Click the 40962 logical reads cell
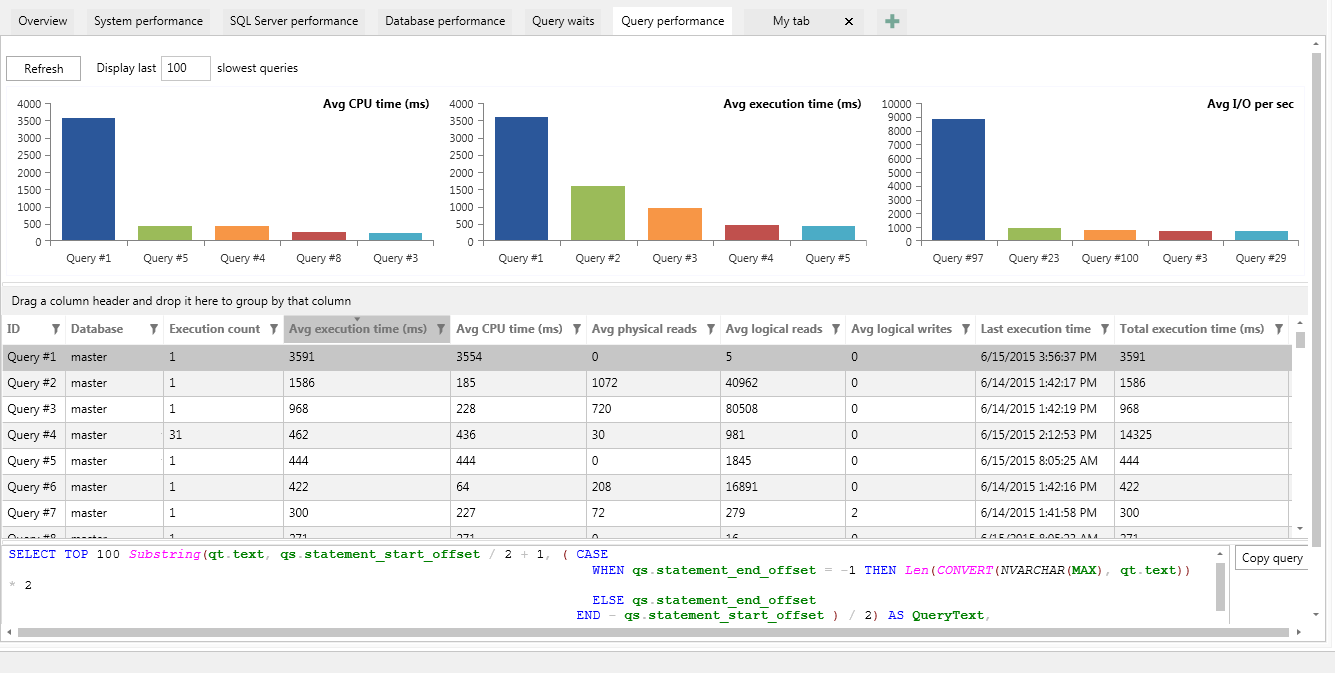 tap(783, 383)
